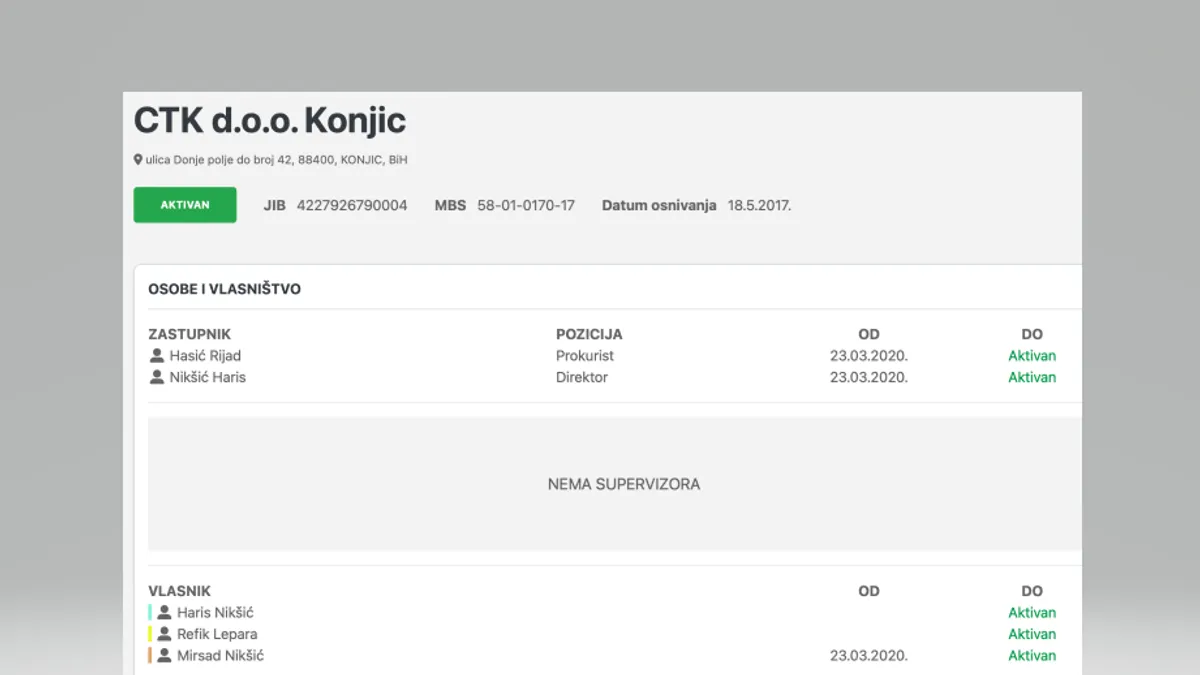Click the NEMA SUPERVIZORA empty panel
Screen dimensions: 1200x675
pyautogui.click(x=623, y=484)
